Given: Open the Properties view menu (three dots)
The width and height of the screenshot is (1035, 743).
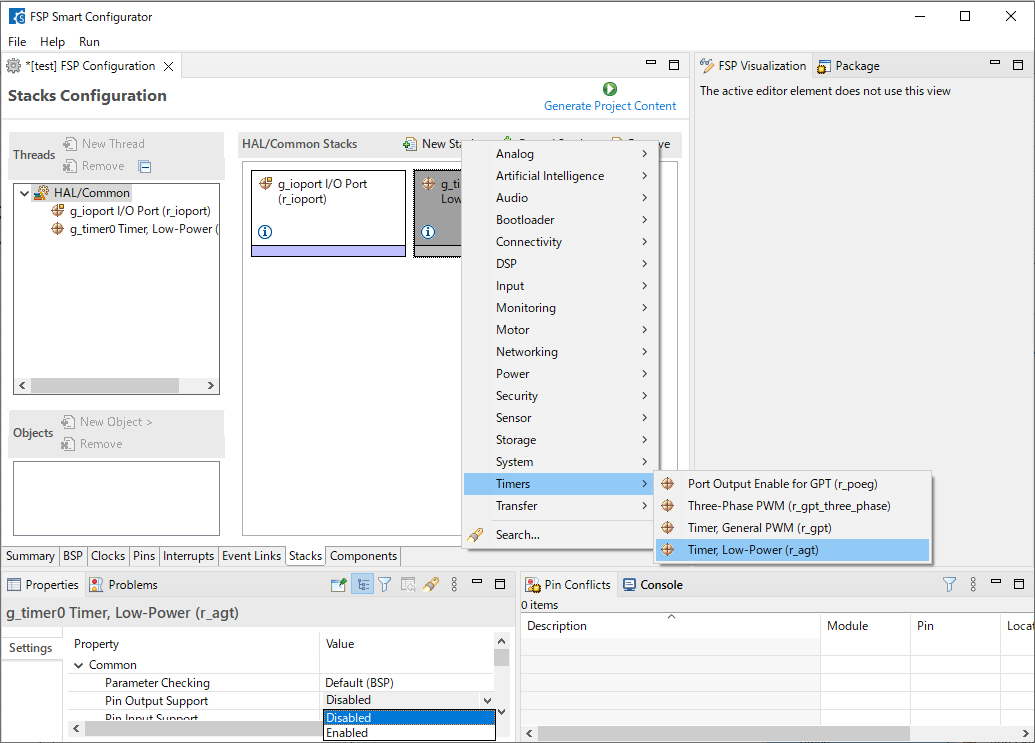Looking at the screenshot, I should [454, 584].
